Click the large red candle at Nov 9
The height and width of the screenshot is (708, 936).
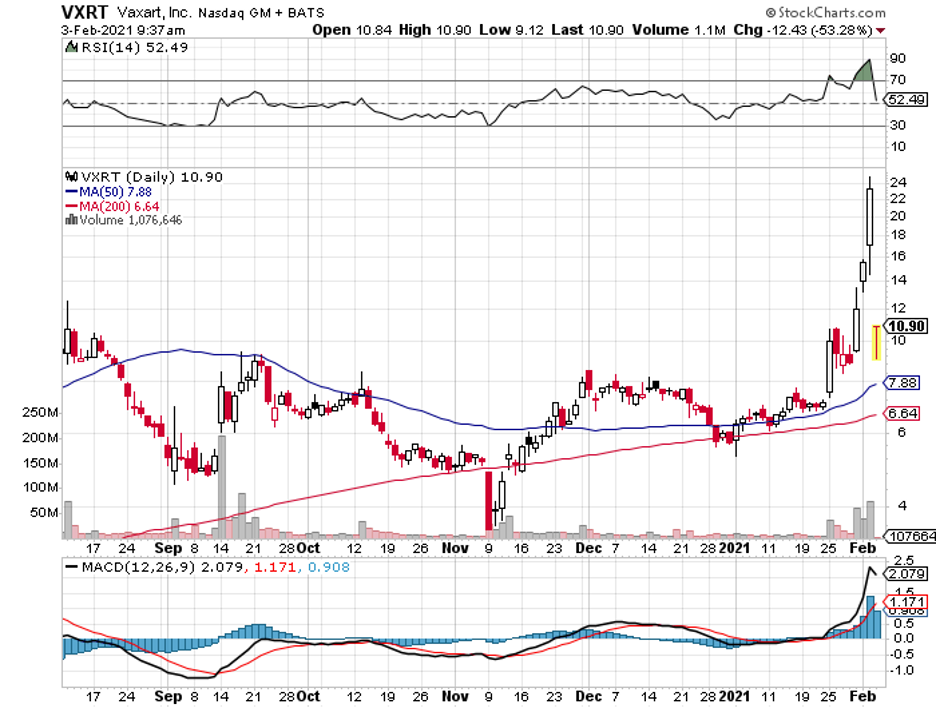489,501
